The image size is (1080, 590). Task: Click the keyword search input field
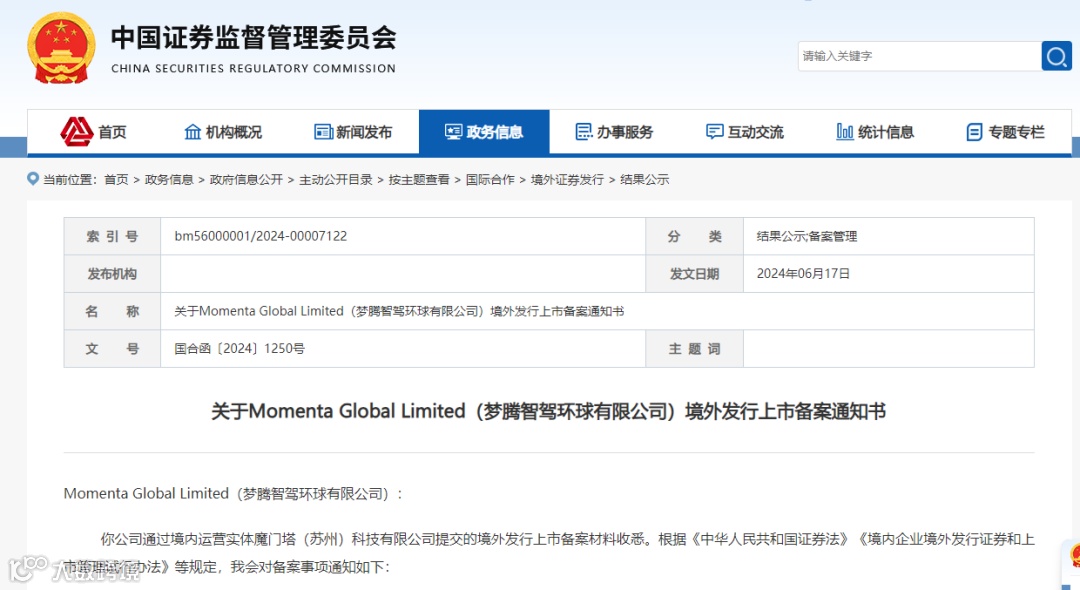coord(920,56)
